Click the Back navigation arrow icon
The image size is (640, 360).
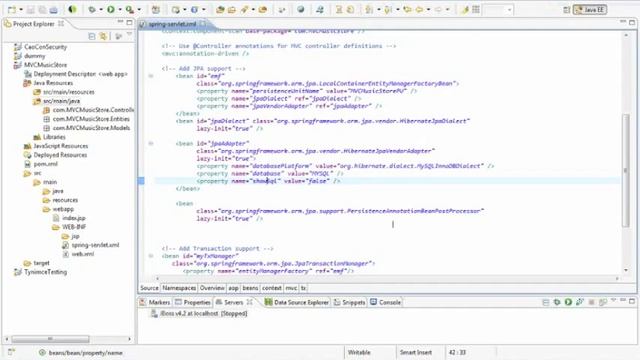point(419,9)
